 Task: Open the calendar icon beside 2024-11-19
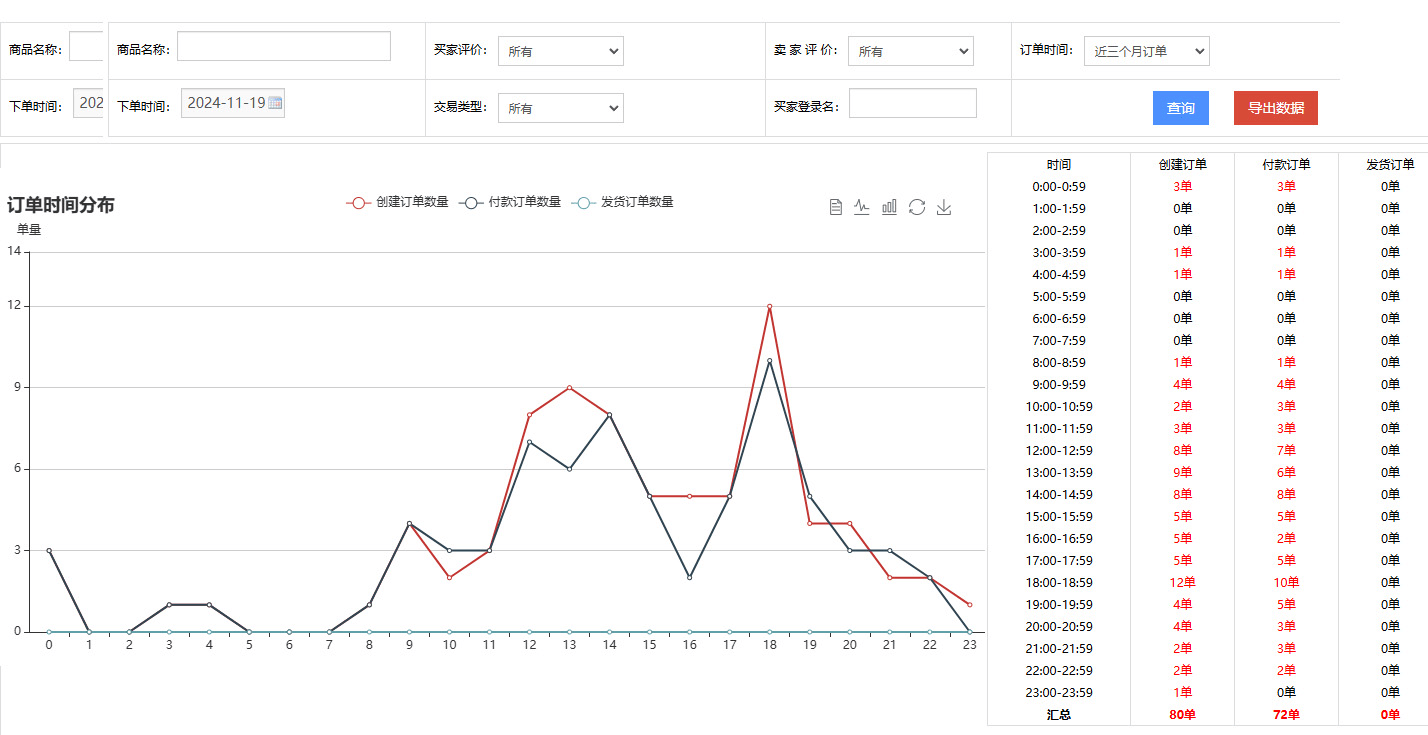click(275, 103)
